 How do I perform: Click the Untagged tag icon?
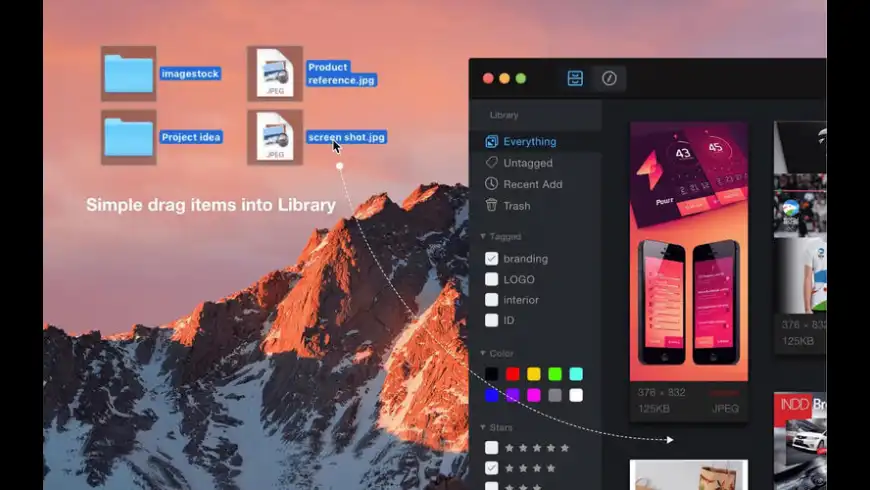click(492, 163)
